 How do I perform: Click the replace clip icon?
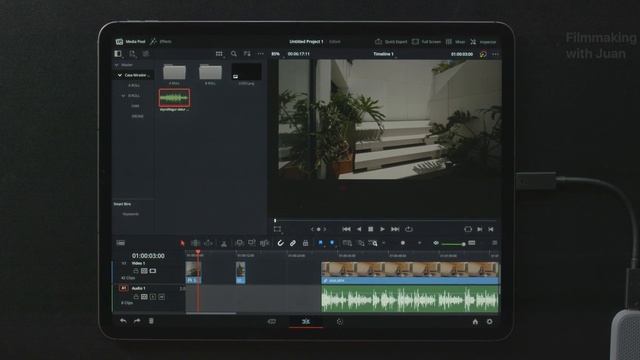pyautogui.click(x=265, y=243)
